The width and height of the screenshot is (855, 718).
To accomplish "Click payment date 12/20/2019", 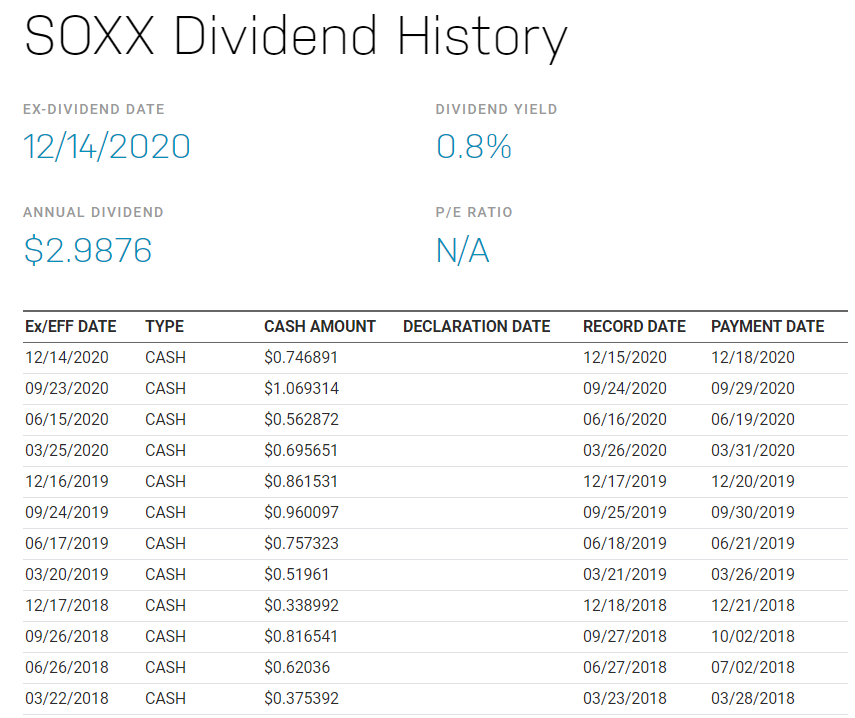I will pyautogui.click(x=753, y=481).
